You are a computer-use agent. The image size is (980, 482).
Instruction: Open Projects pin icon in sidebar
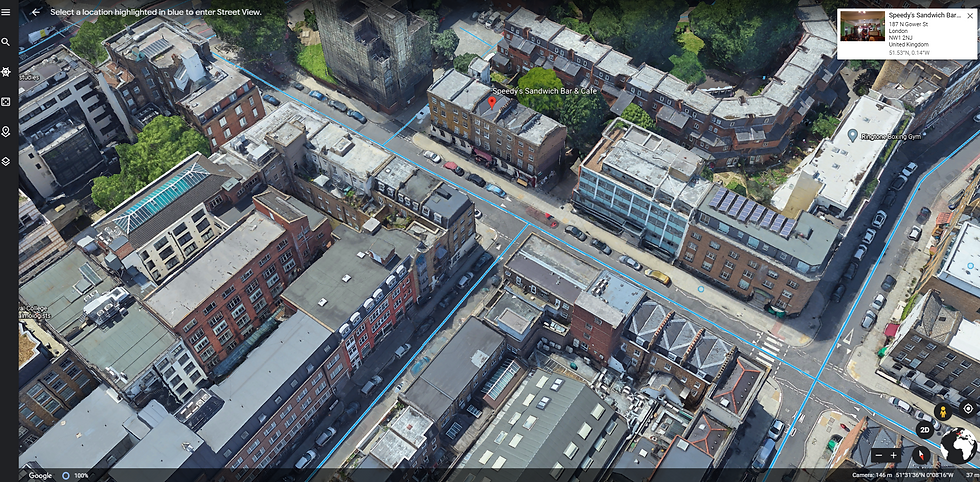(6, 131)
